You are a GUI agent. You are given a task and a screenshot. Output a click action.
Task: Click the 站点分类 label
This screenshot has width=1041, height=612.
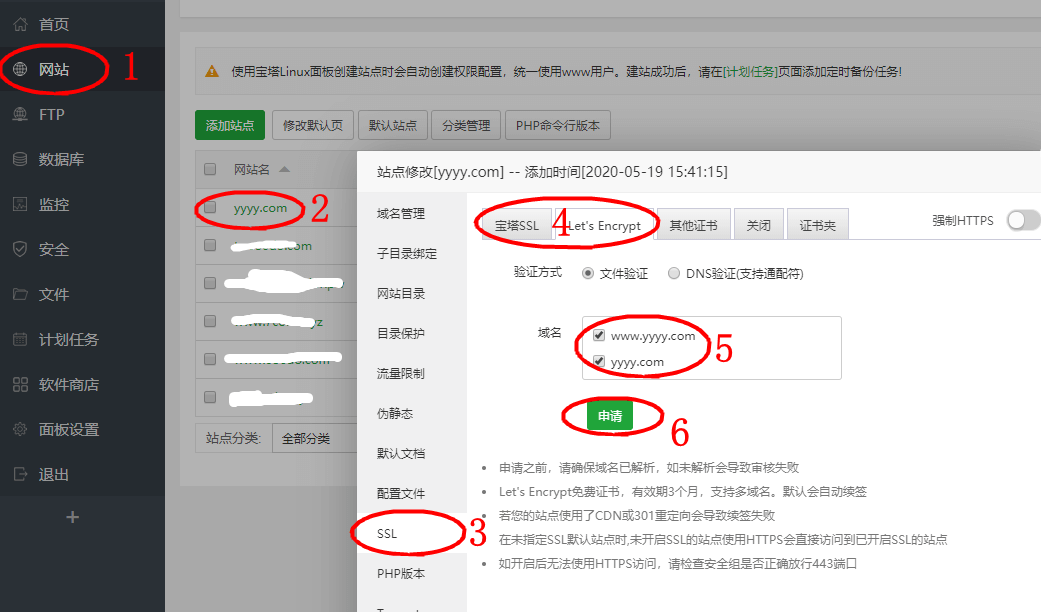coord(233,438)
